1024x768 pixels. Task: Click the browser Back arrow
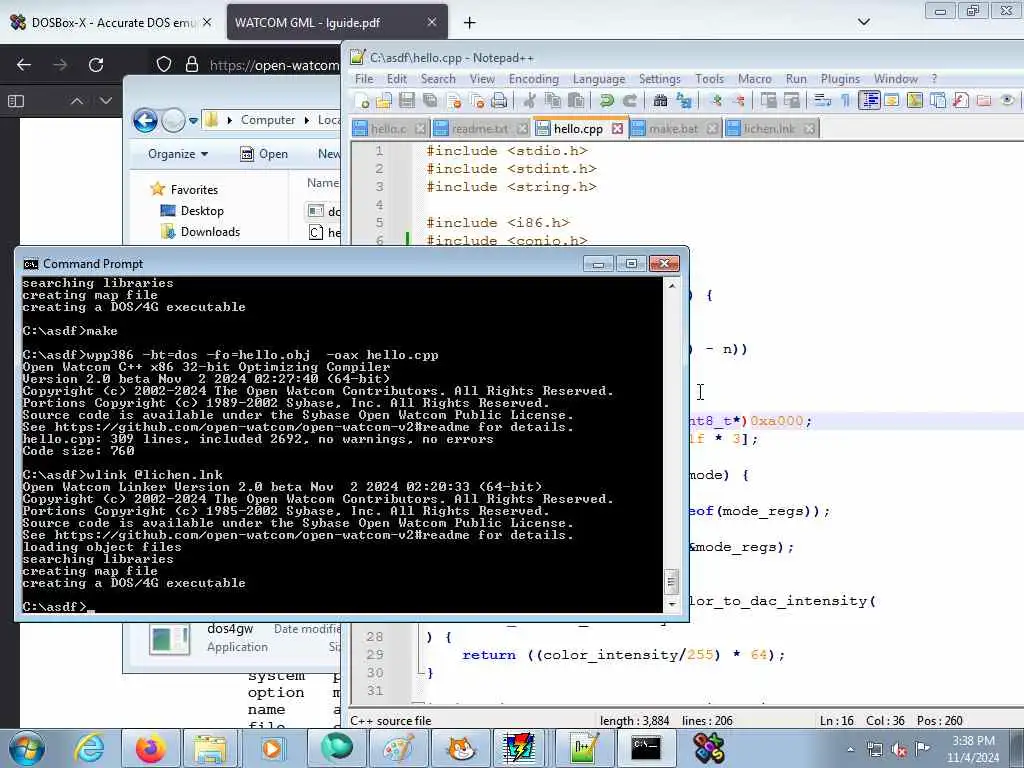click(x=24, y=65)
